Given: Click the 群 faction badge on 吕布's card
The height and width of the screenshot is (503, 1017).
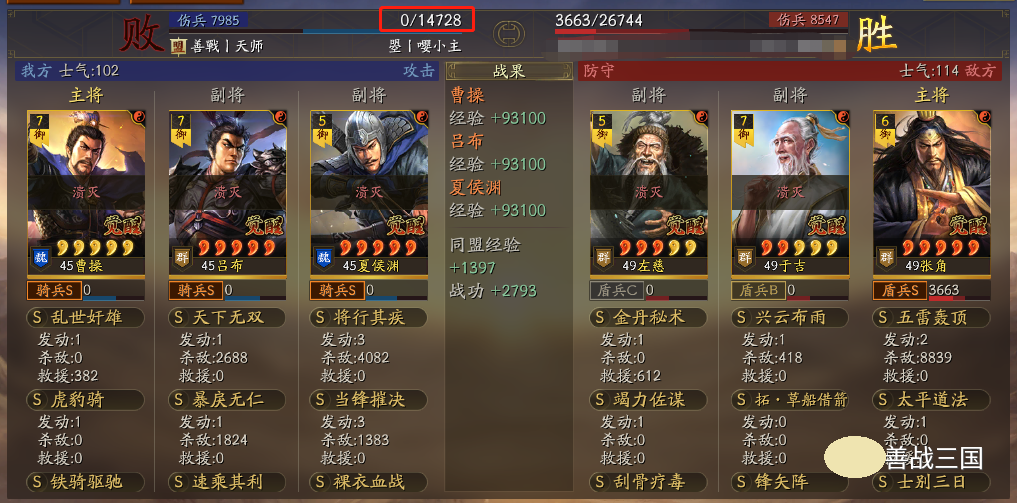Looking at the screenshot, I should tap(179, 257).
